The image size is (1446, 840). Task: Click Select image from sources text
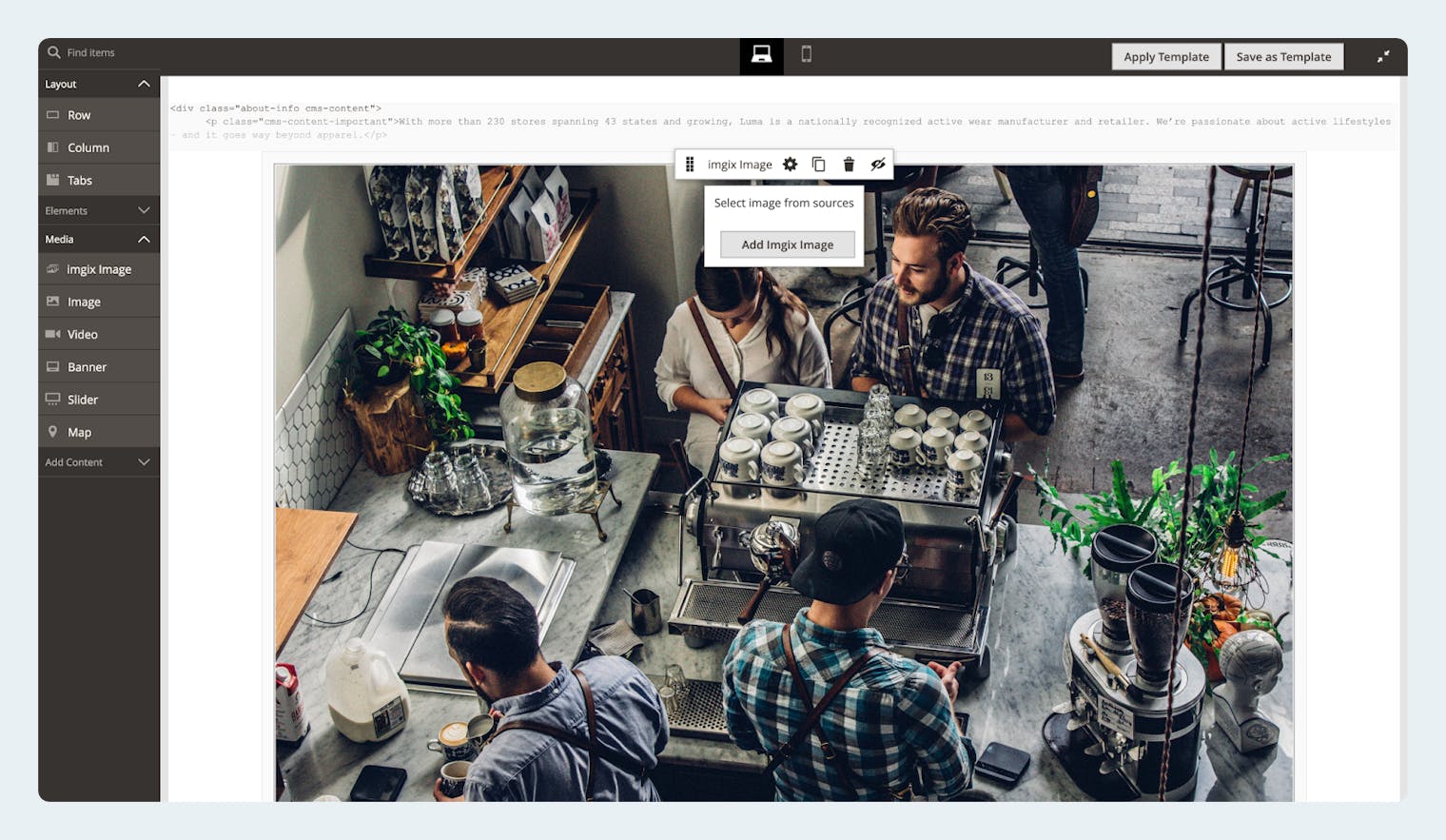(x=784, y=203)
